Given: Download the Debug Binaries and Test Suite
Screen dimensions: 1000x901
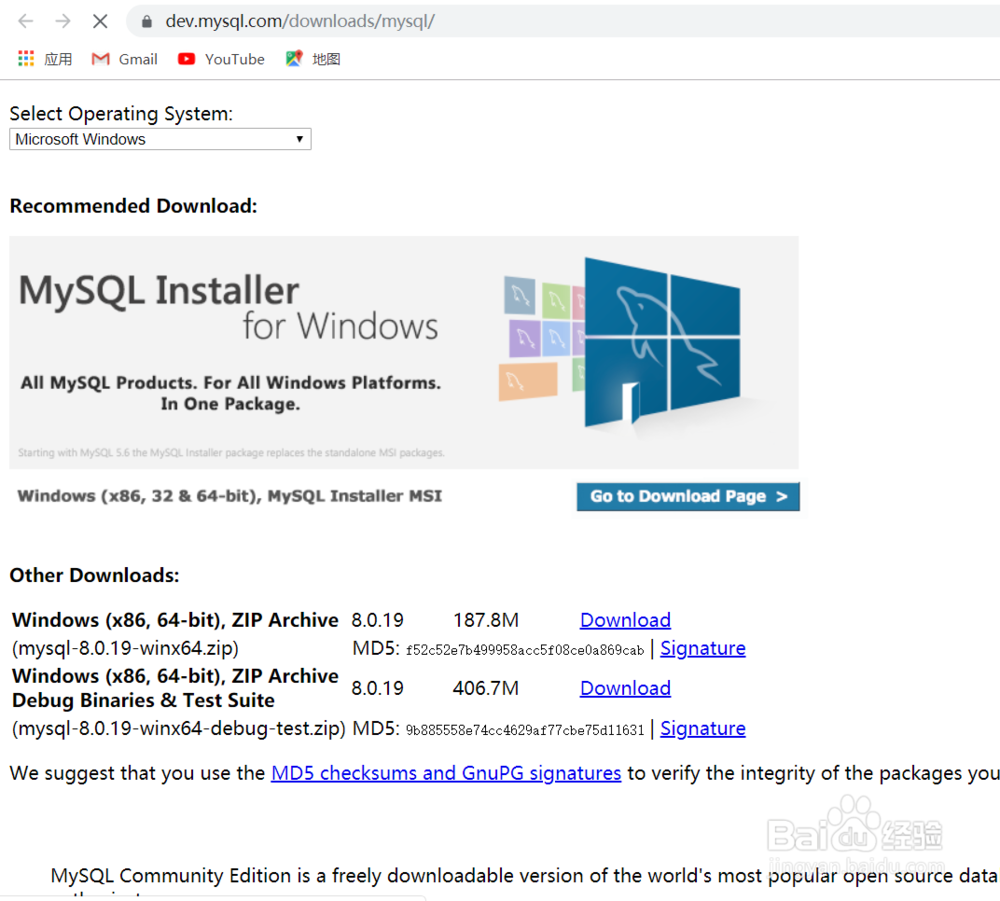Looking at the screenshot, I should point(625,688).
